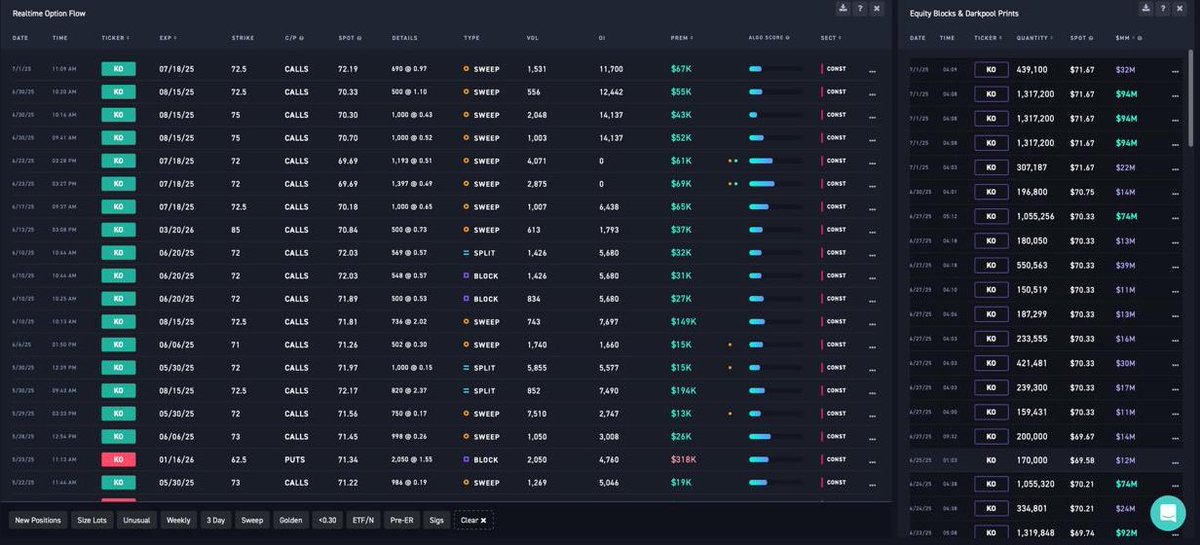Download Realtime Option Flow data
The width and height of the screenshot is (1200, 545).
click(843, 8)
